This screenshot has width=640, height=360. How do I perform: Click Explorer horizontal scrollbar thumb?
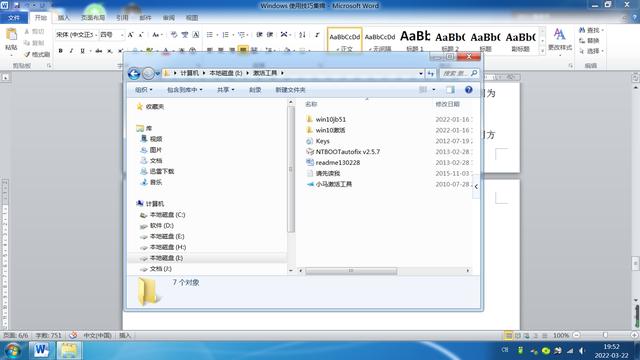351,271
